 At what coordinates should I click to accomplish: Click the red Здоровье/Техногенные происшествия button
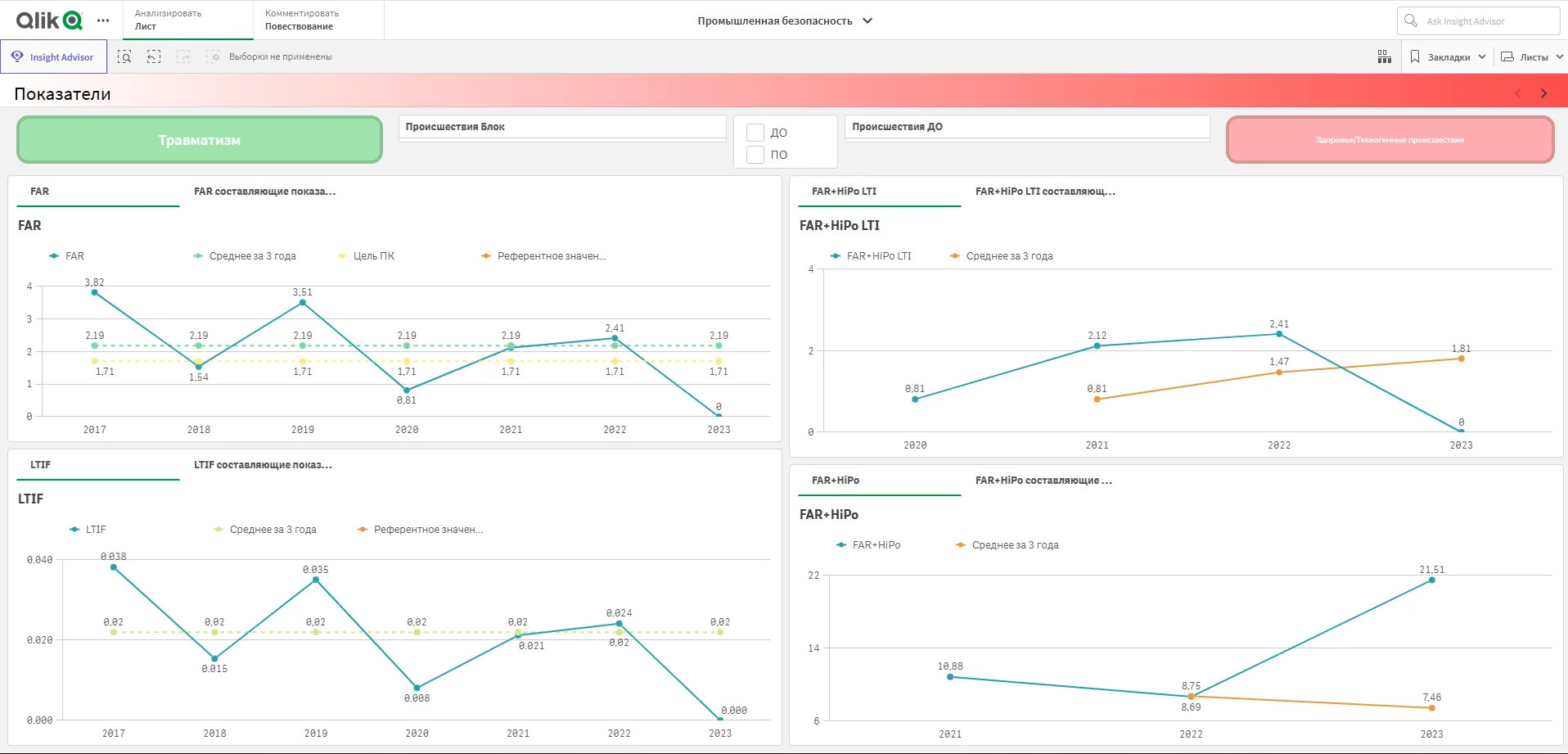click(x=1390, y=140)
